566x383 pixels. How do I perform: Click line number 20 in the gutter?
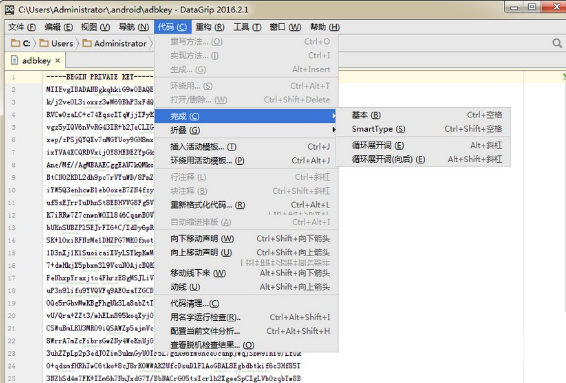pyautogui.click(x=12, y=315)
